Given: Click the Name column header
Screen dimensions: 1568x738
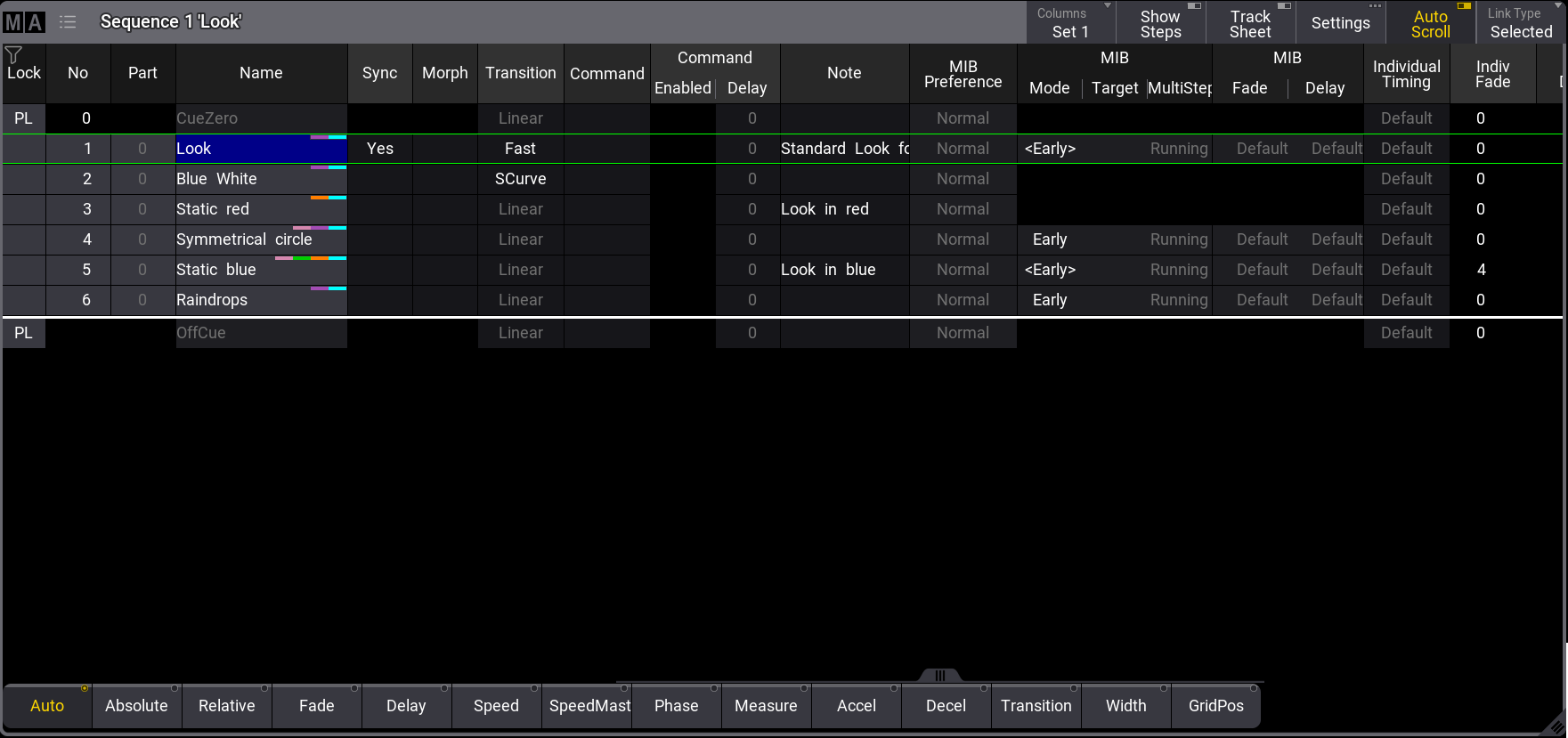Looking at the screenshot, I should (x=261, y=73).
